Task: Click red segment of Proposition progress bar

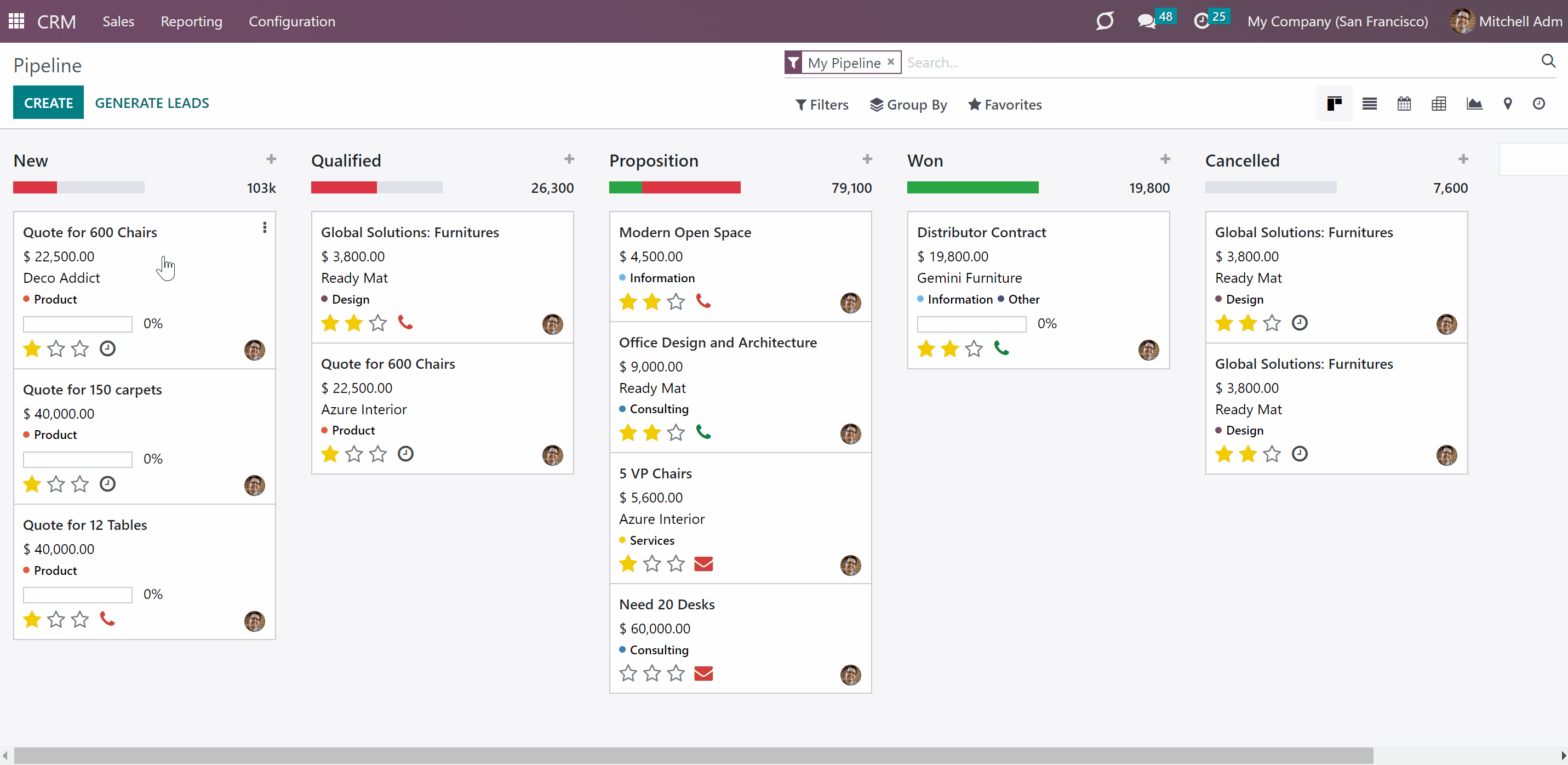Action: pos(691,187)
